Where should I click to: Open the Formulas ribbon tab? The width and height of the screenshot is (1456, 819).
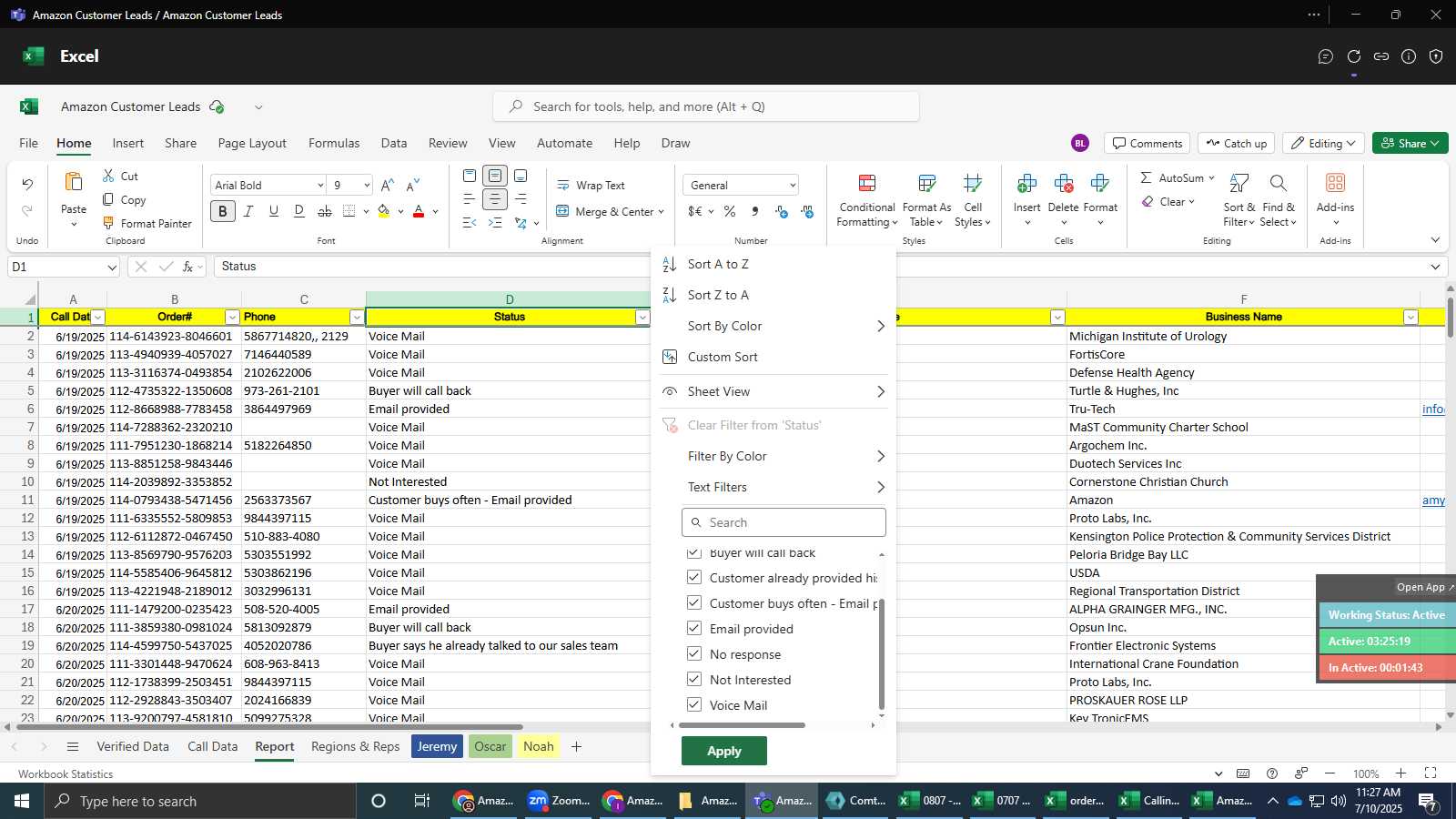334,143
